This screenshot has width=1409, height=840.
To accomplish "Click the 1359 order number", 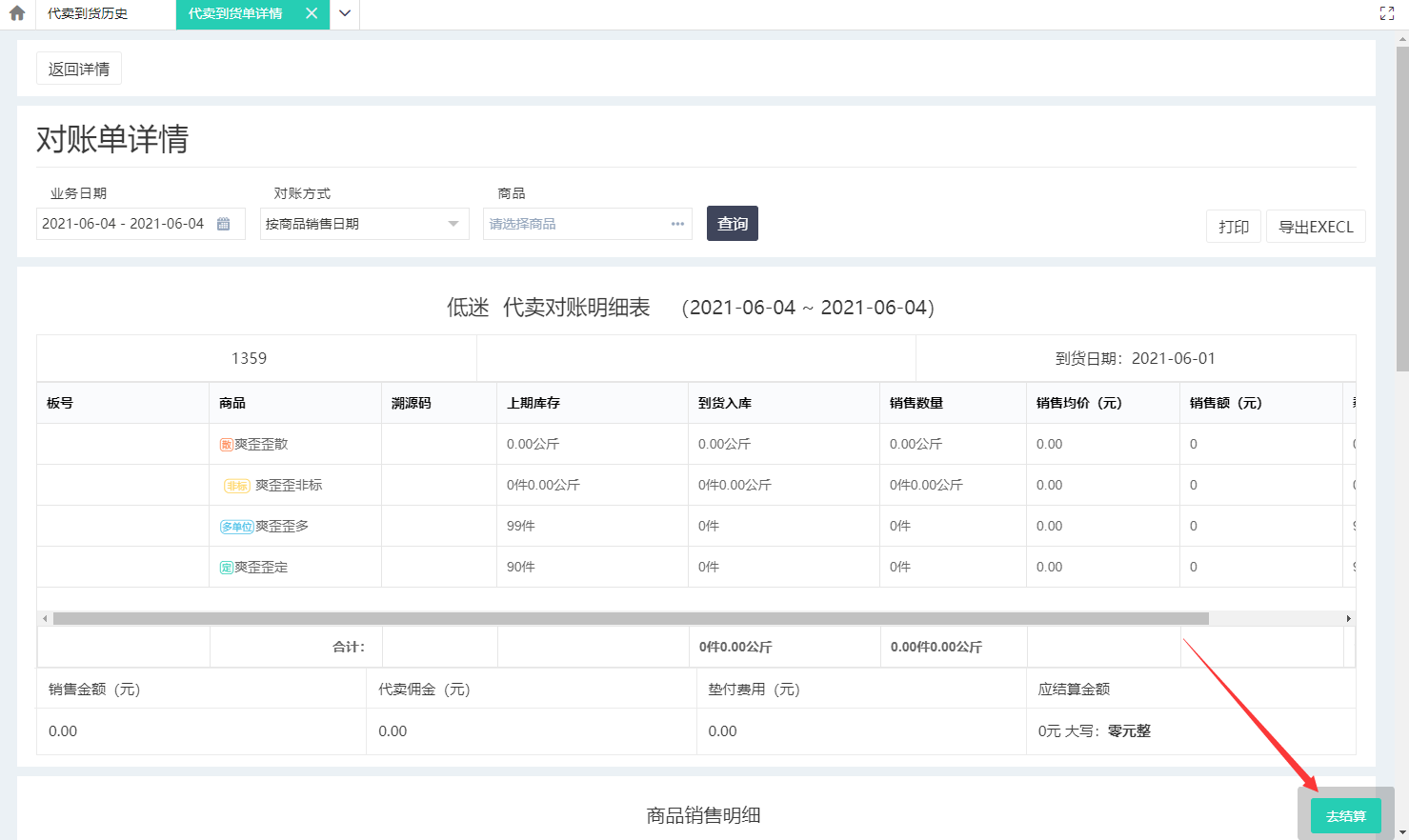I will click(x=249, y=358).
